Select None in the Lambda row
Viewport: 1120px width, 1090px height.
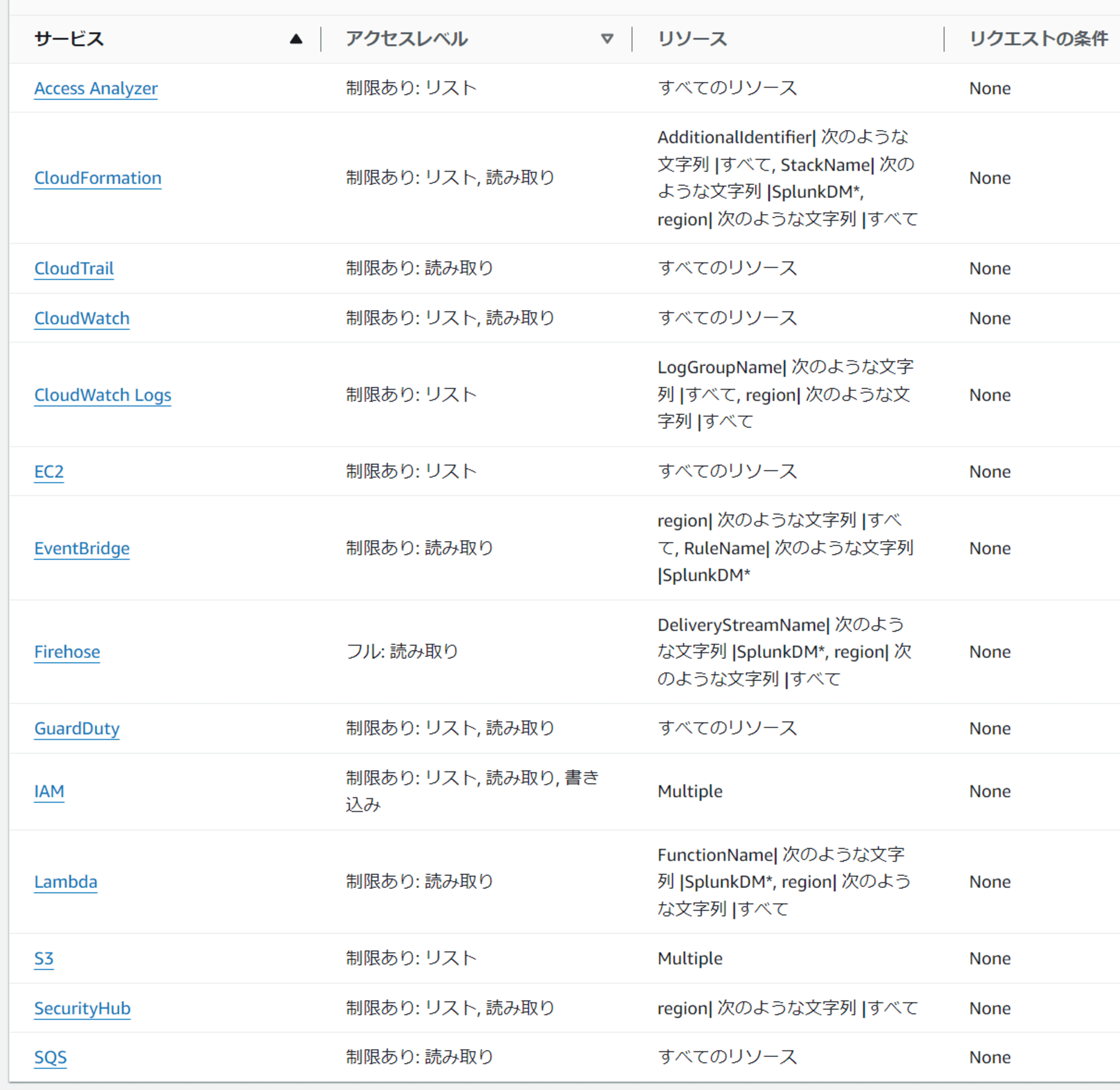tap(990, 882)
